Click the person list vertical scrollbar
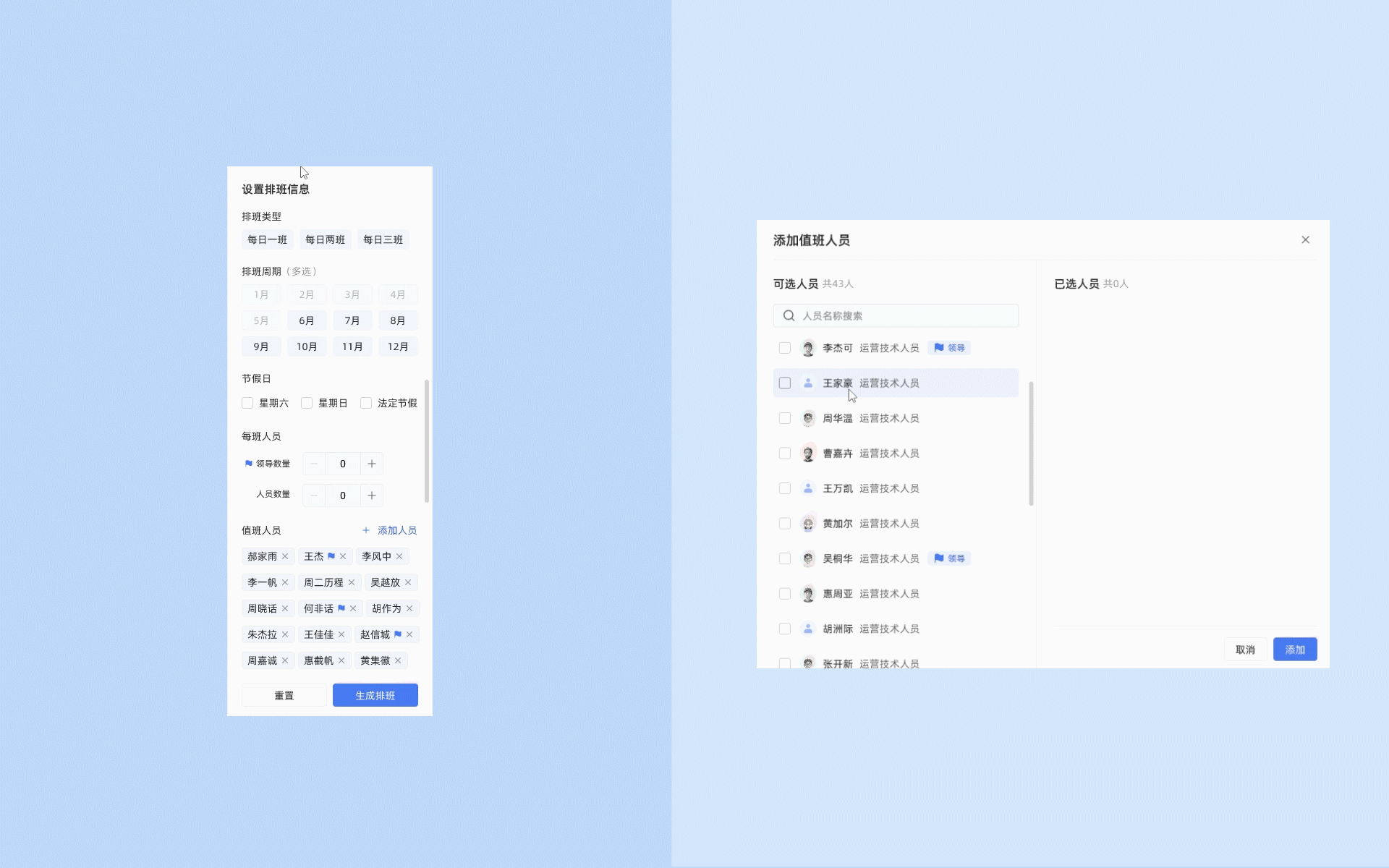1389x868 pixels. pos(1031,443)
